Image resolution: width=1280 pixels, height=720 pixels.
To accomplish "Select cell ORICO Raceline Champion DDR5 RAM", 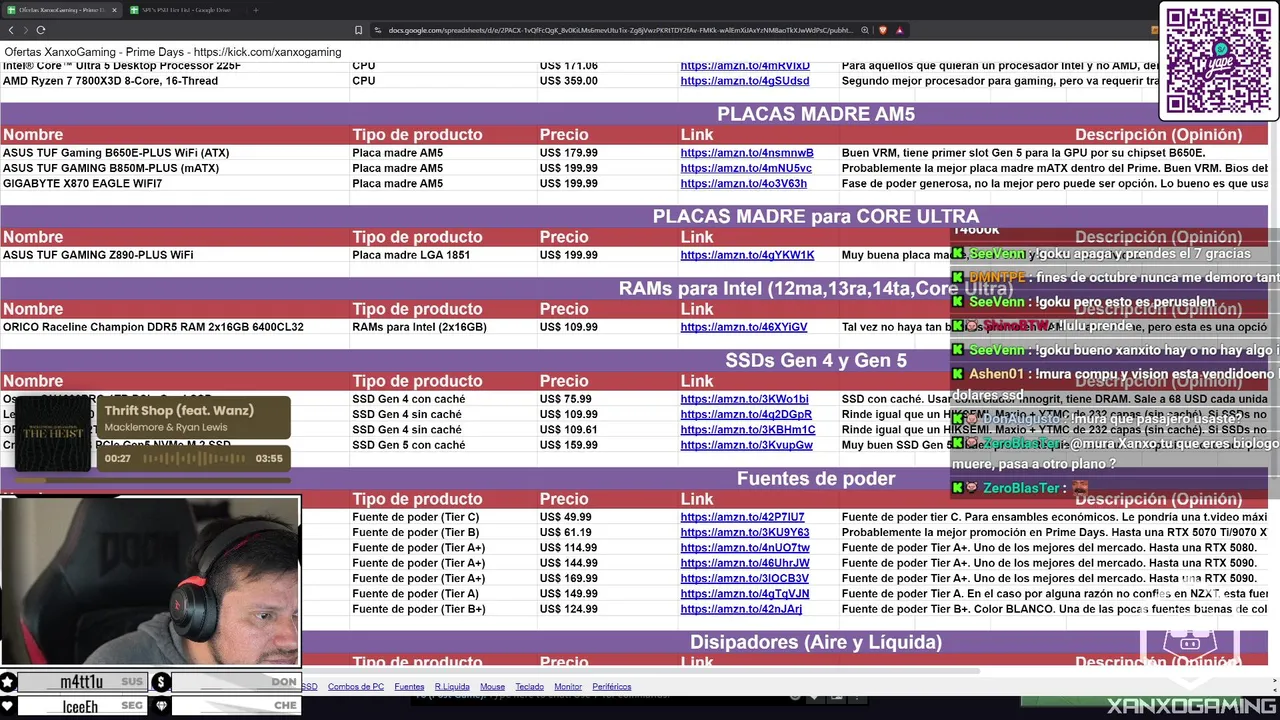I will (175, 327).
